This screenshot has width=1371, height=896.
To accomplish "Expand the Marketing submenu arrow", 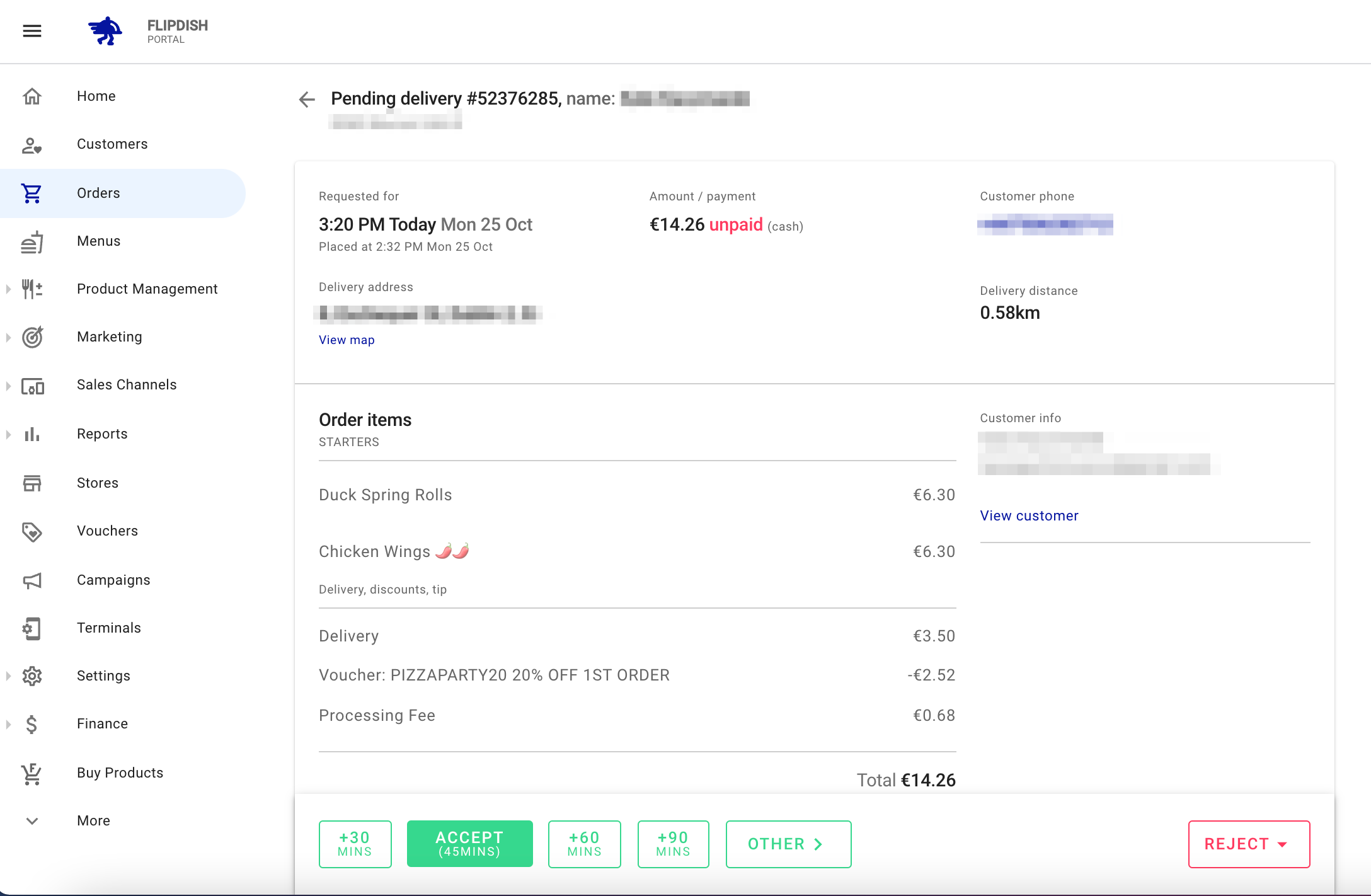I will (x=8, y=337).
